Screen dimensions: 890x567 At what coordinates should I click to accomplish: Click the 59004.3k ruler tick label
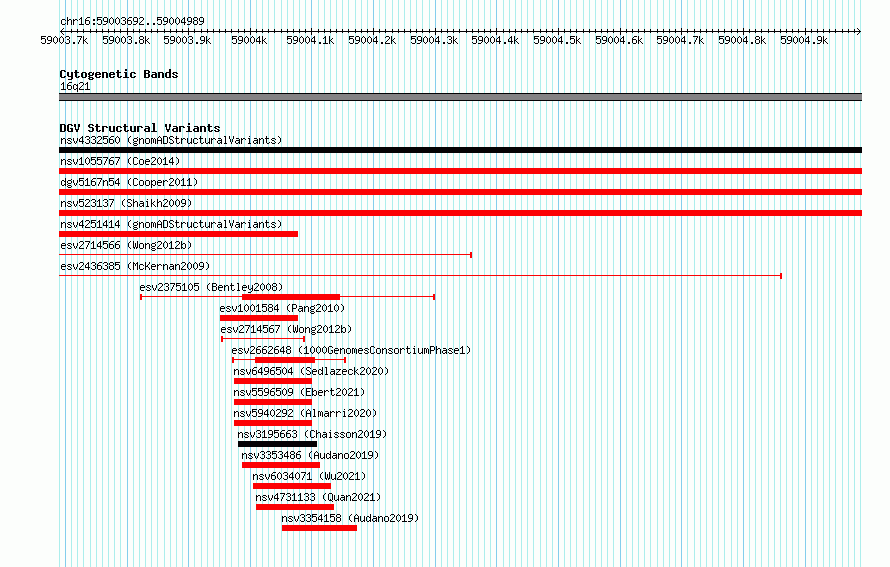pyautogui.click(x=434, y=40)
